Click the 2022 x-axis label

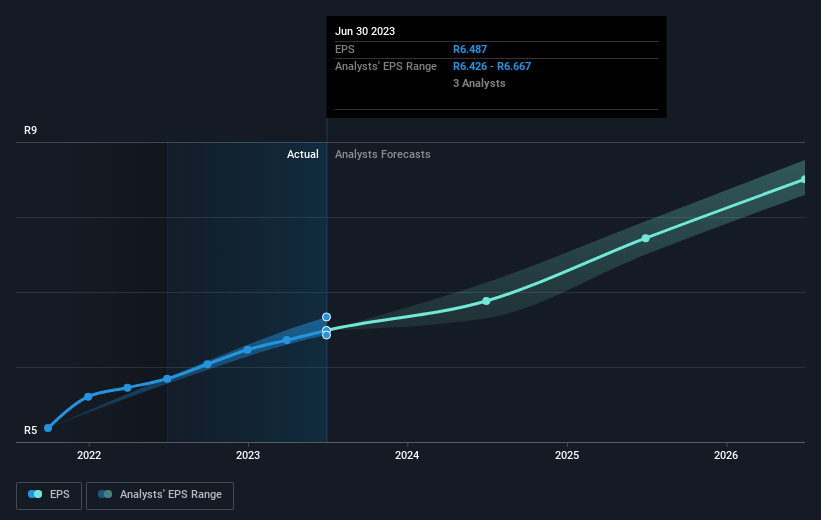coord(89,455)
